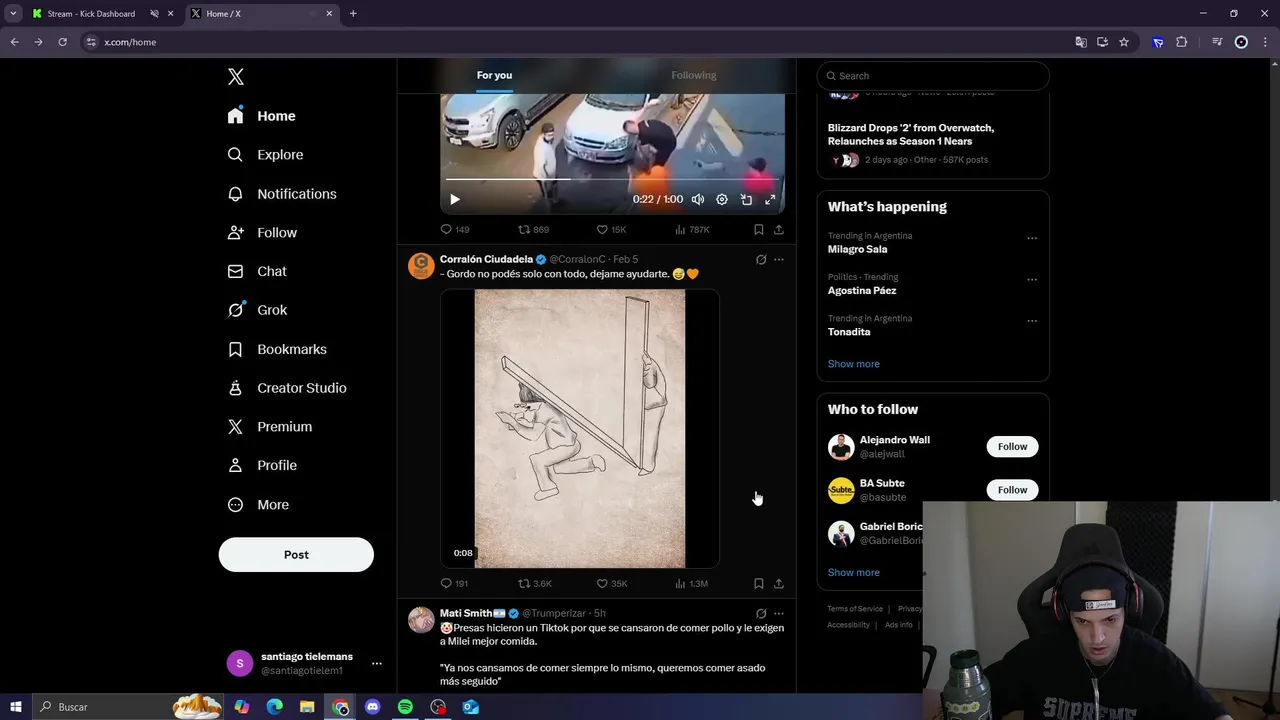1280x720 pixels.
Task: Ask Grok about the Corralón Ciudadela tweet
Action: 761,259
